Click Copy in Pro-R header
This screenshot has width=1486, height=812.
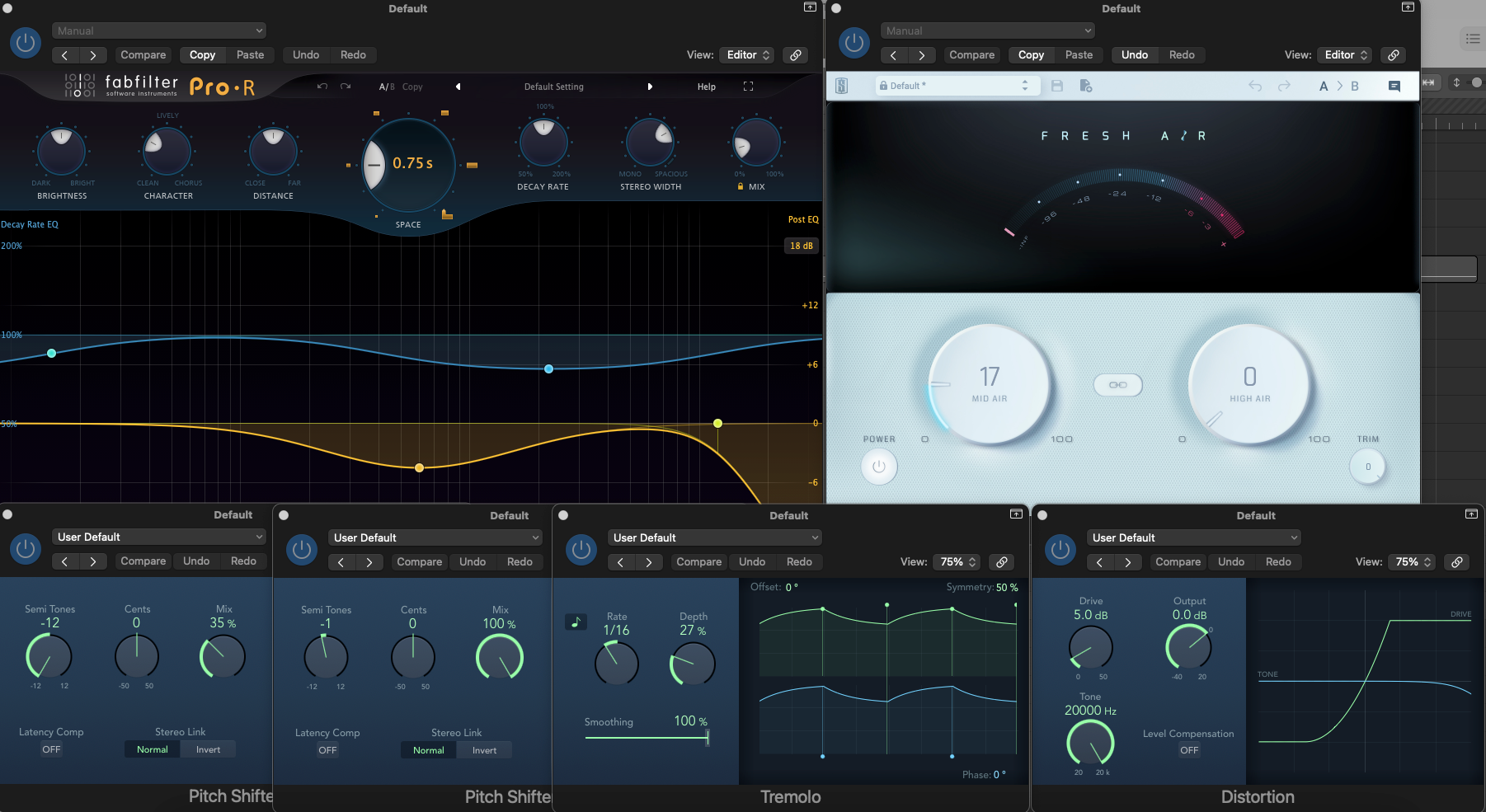tap(202, 55)
